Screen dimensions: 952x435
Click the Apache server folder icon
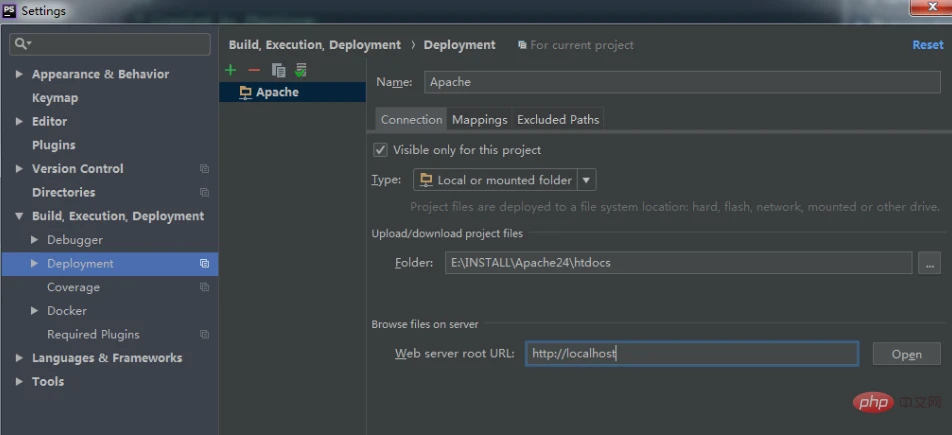tap(245, 92)
